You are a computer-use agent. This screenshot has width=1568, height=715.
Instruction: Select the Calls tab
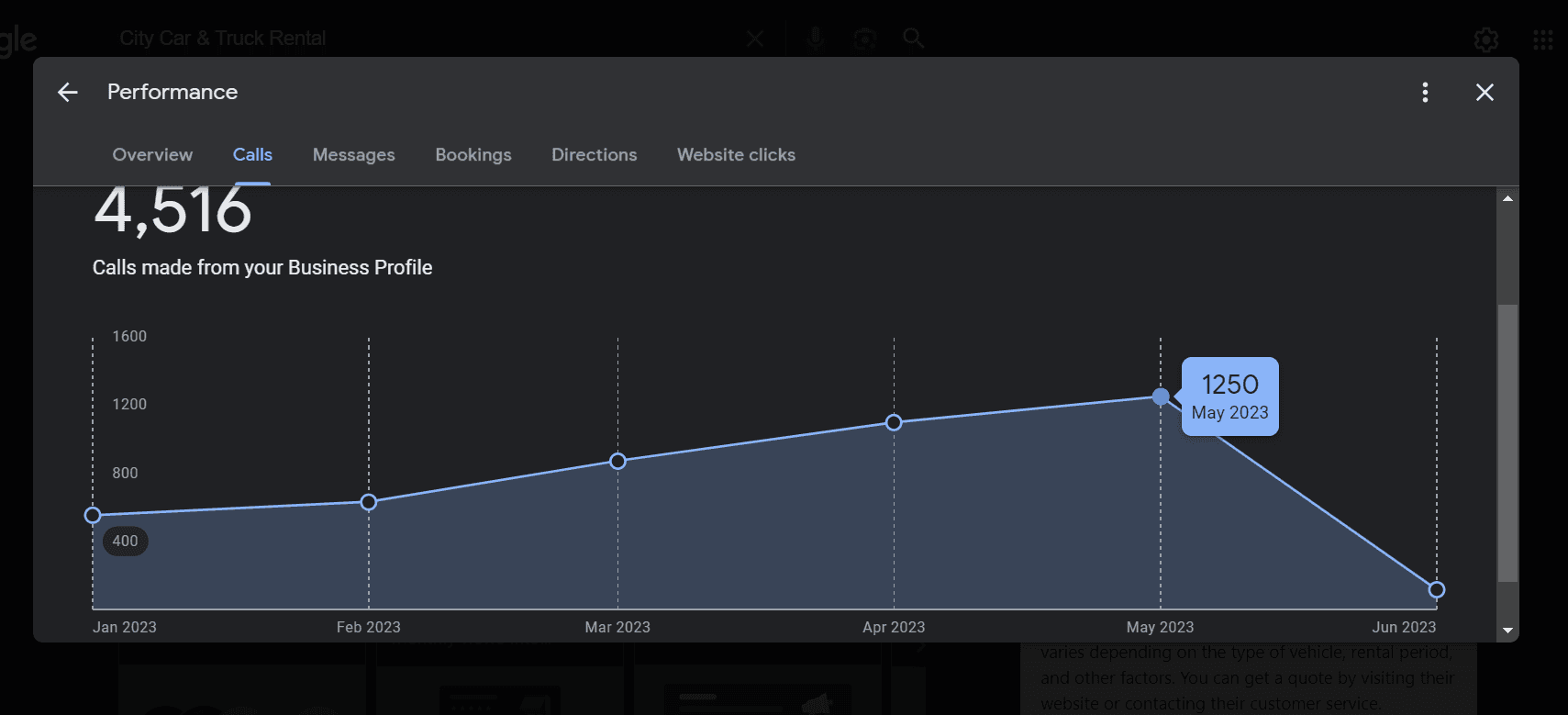pos(252,155)
